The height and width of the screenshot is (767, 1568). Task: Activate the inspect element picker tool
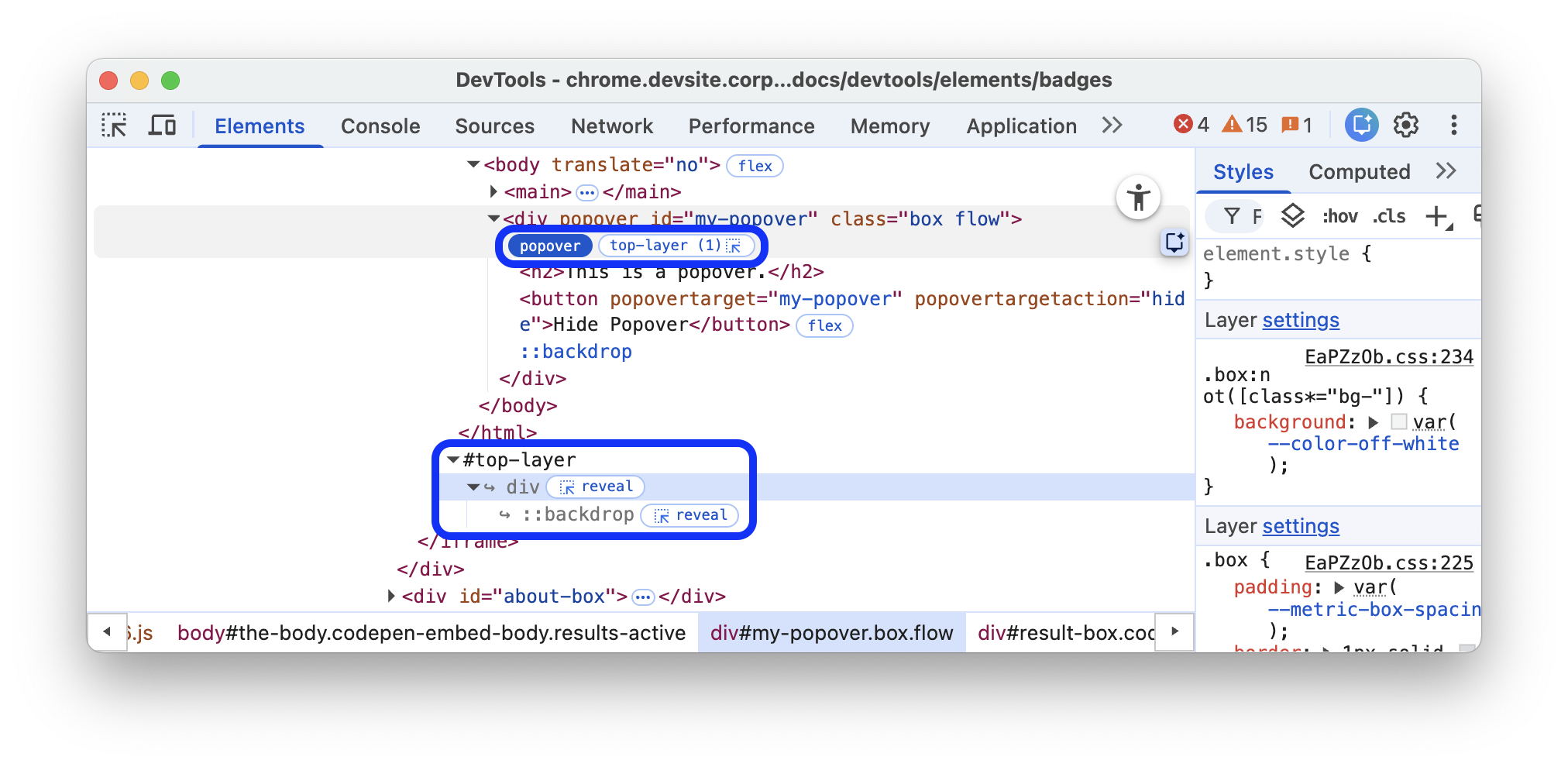pyautogui.click(x=114, y=125)
